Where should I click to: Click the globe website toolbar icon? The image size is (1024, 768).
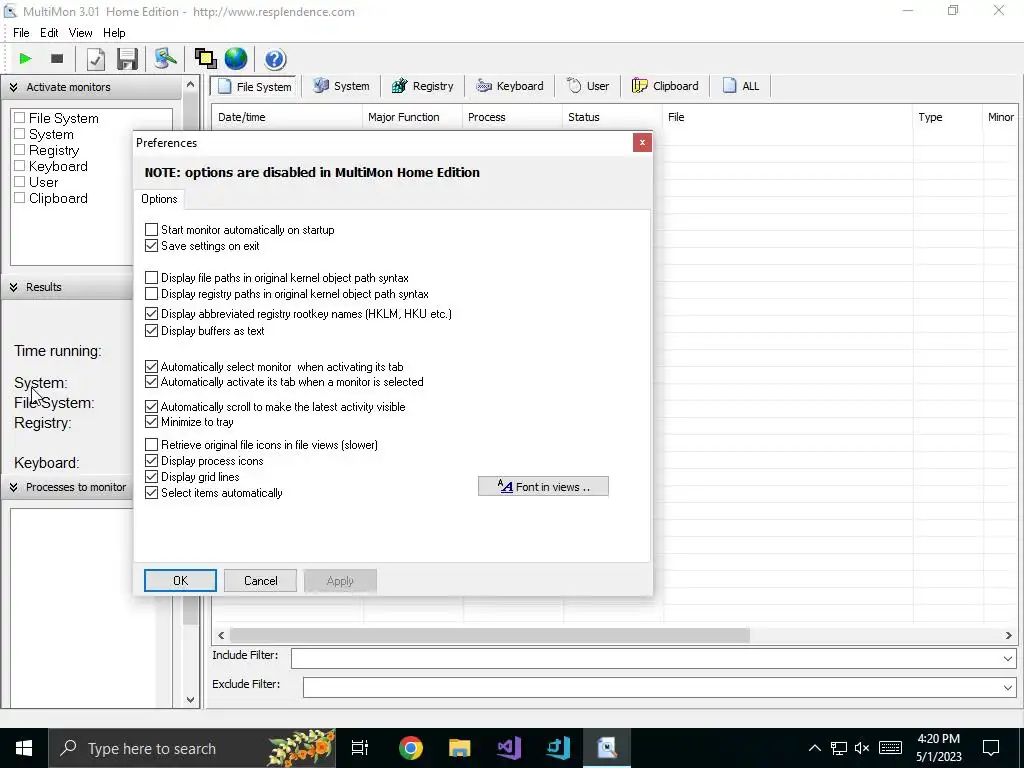[x=236, y=59]
